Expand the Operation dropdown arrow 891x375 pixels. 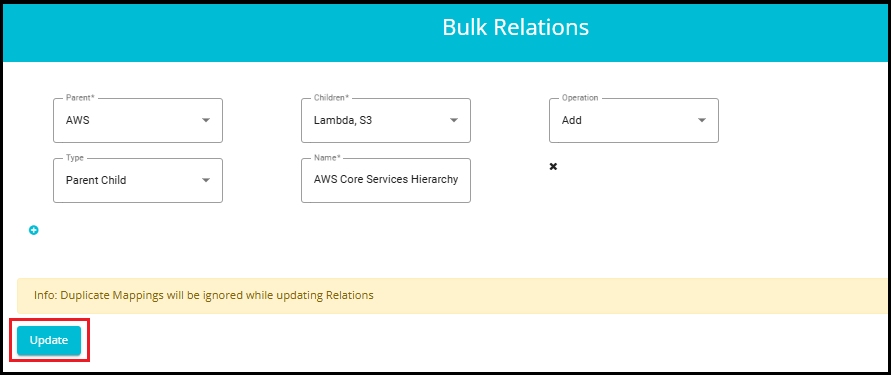click(x=702, y=120)
